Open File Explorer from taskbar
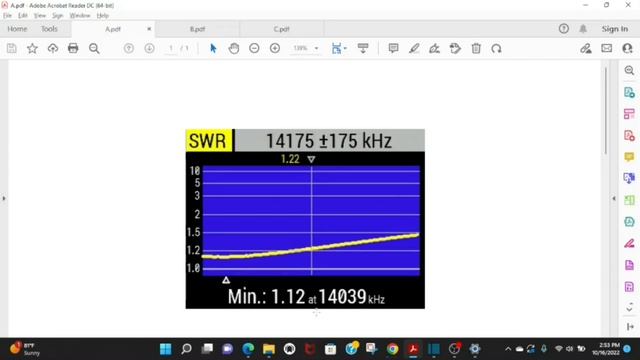This screenshot has height=360, width=640. pos(269,349)
